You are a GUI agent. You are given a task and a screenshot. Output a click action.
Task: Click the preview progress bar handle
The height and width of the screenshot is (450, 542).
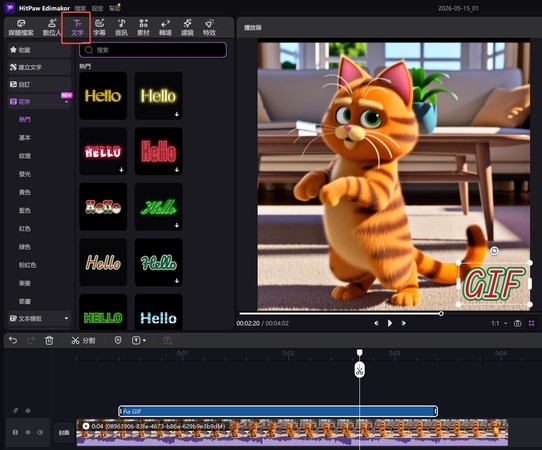[x=441, y=313]
